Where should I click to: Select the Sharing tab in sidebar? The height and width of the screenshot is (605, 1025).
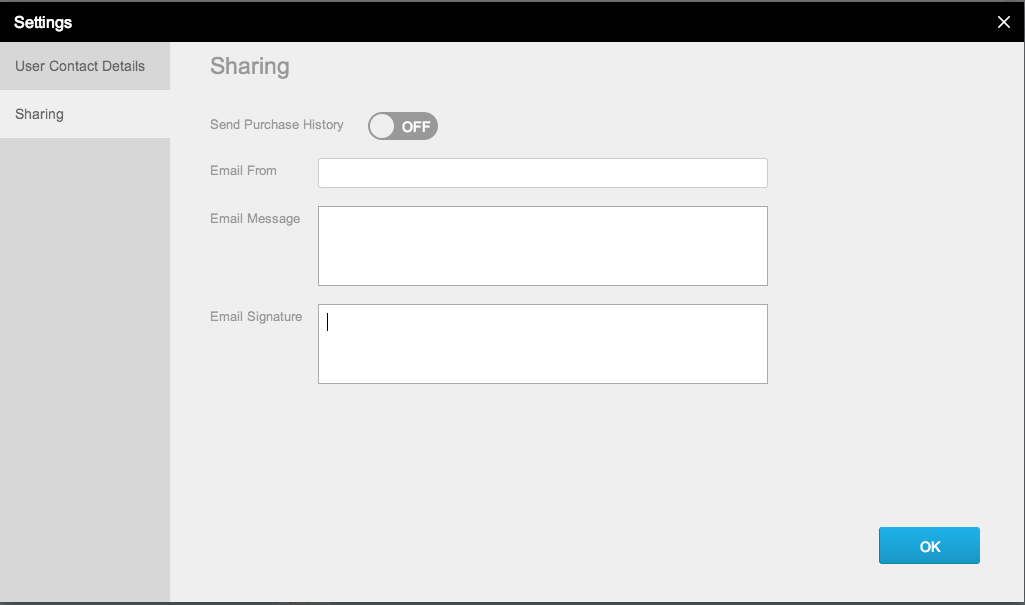85,114
